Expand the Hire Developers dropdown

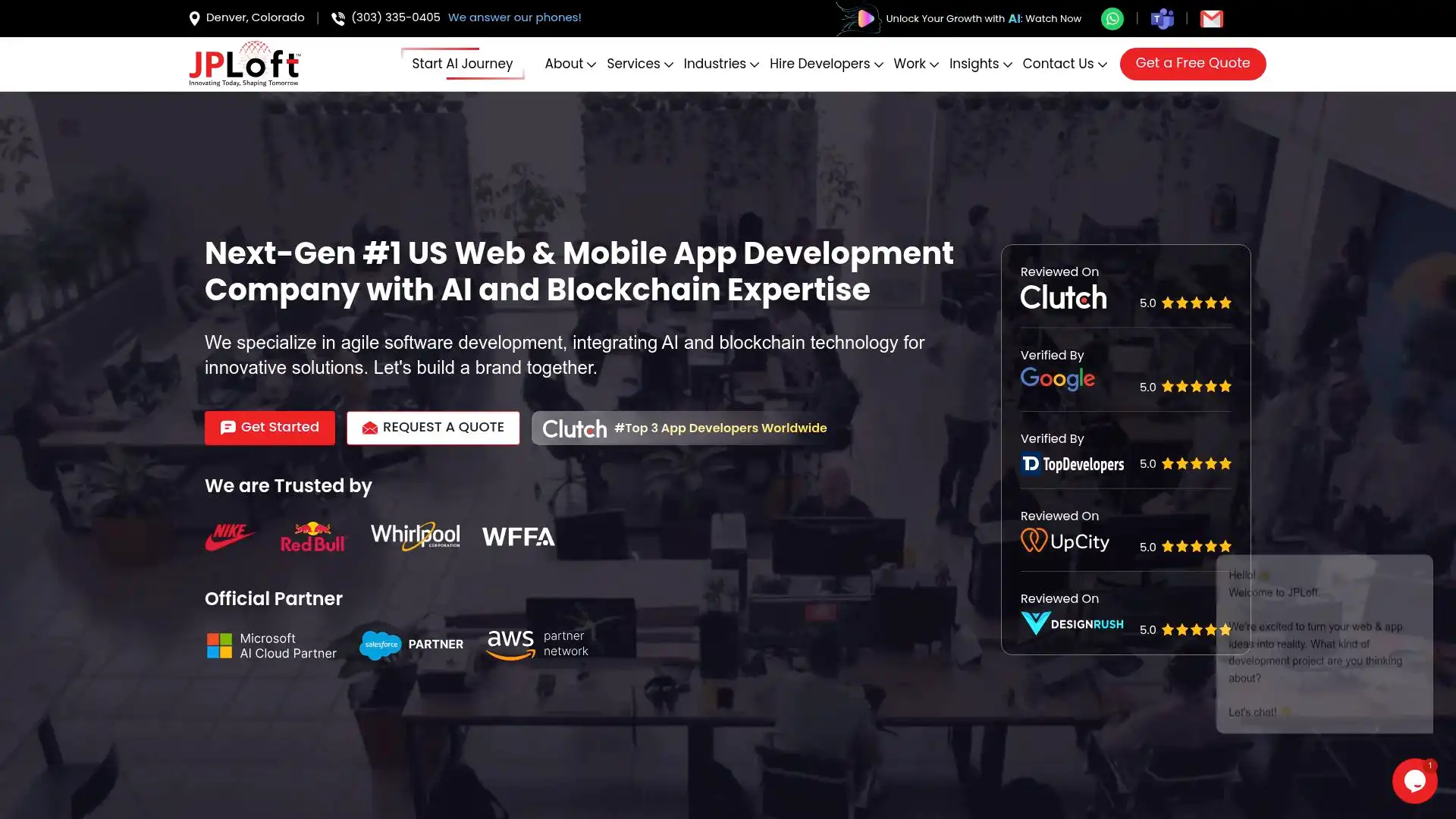click(826, 64)
